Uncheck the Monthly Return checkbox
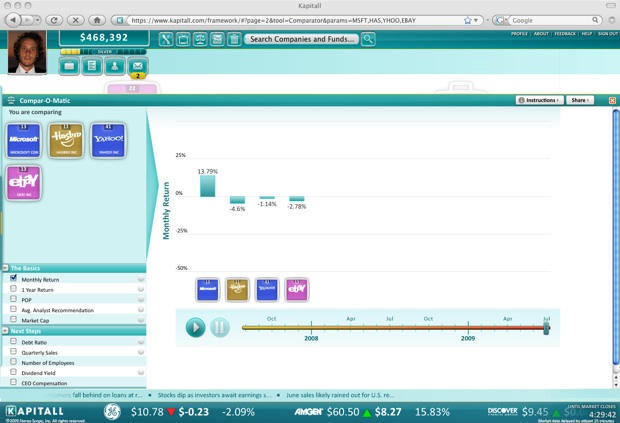The height and width of the screenshot is (423, 620). pos(13,279)
